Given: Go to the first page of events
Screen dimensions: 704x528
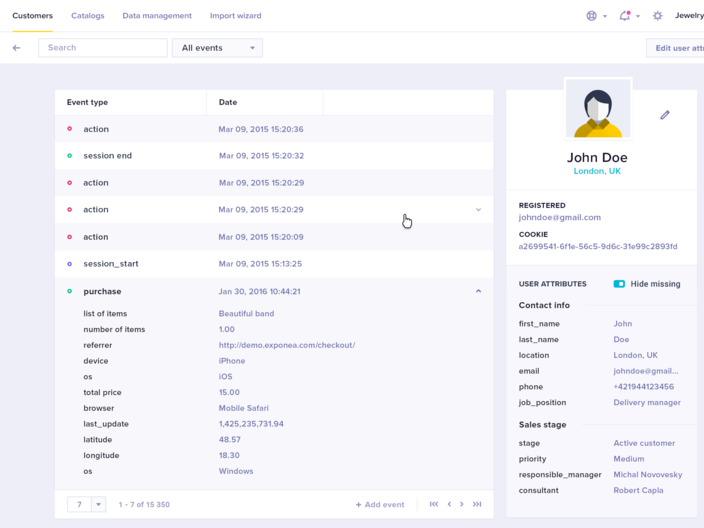Looking at the screenshot, I should point(434,504).
